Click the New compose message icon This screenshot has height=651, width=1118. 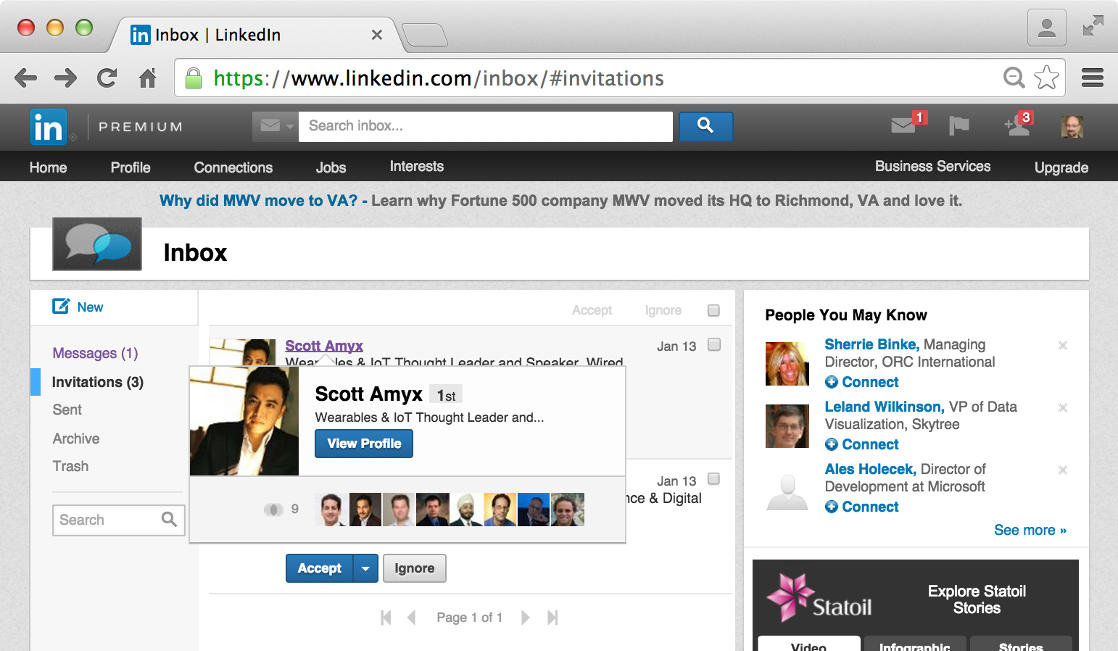coord(61,307)
